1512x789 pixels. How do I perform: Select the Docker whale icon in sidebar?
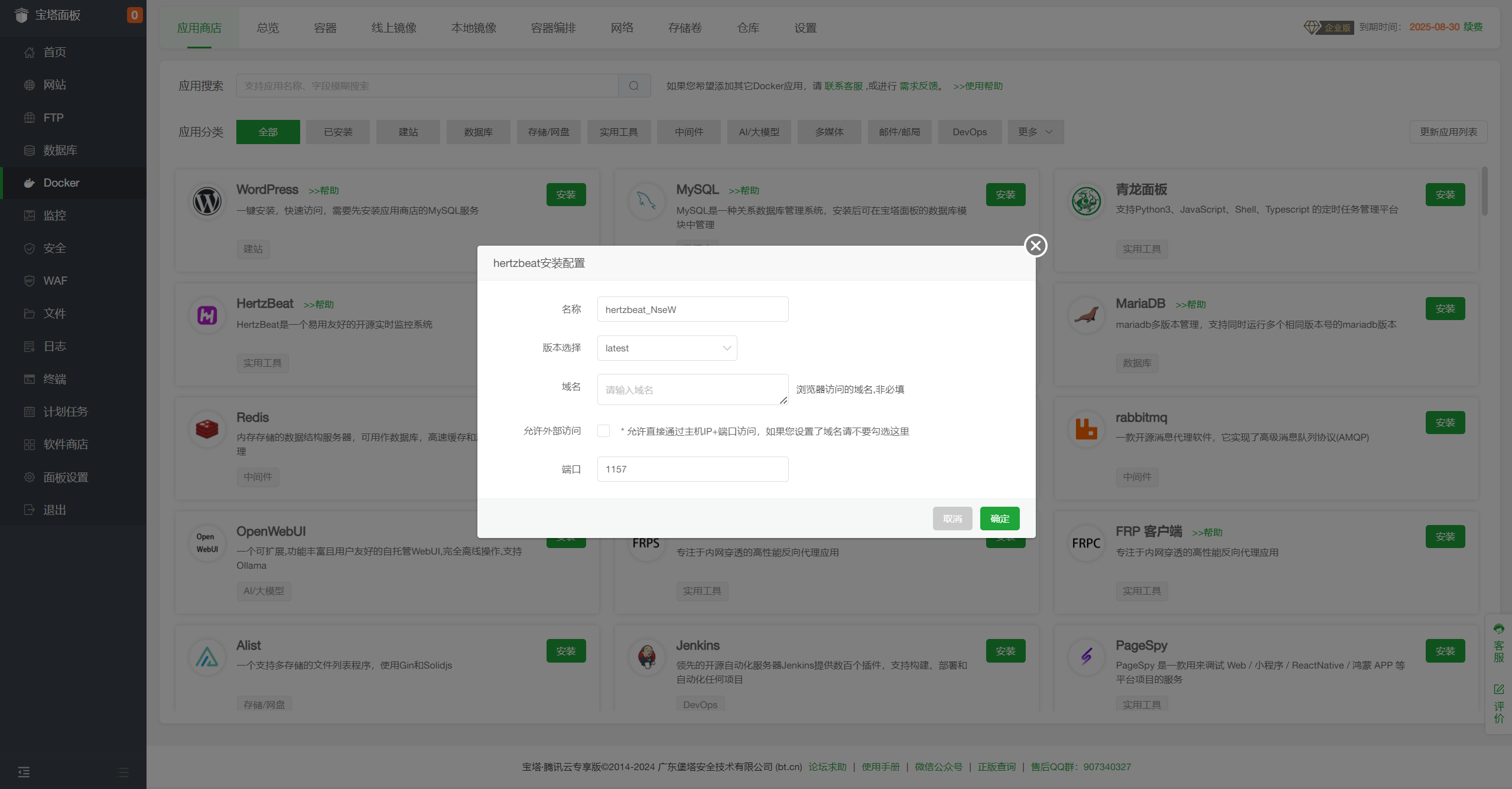[29, 183]
